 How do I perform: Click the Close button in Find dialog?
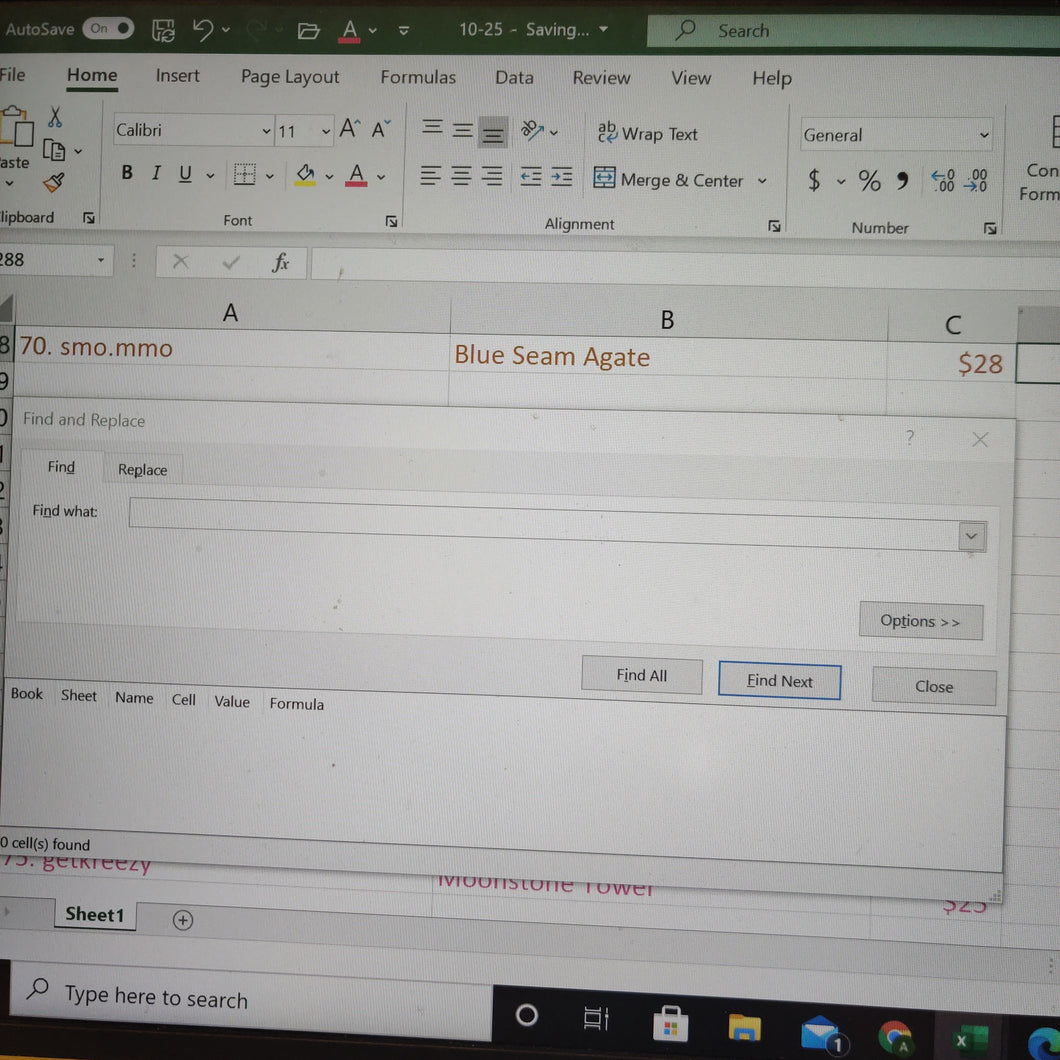tap(934, 687)
